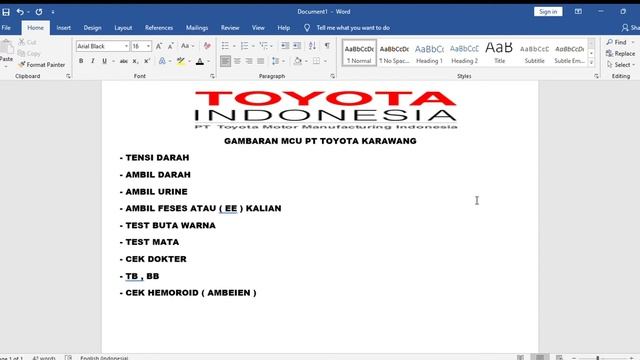Screen dimensions: 640x360
Task: Clear all formatting from text
Action: [207, 46]
